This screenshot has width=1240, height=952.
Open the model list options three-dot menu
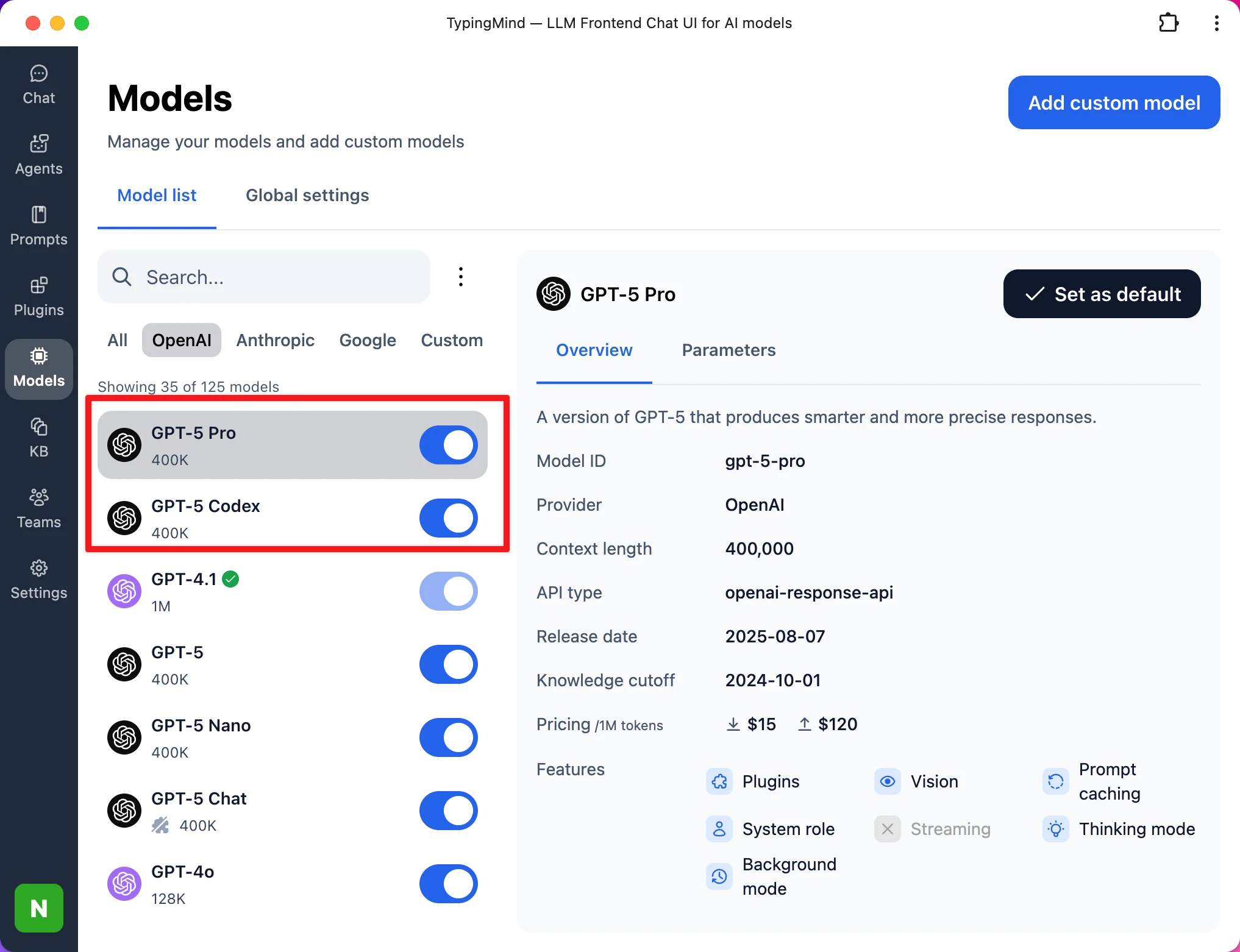(x=461, y=277)
